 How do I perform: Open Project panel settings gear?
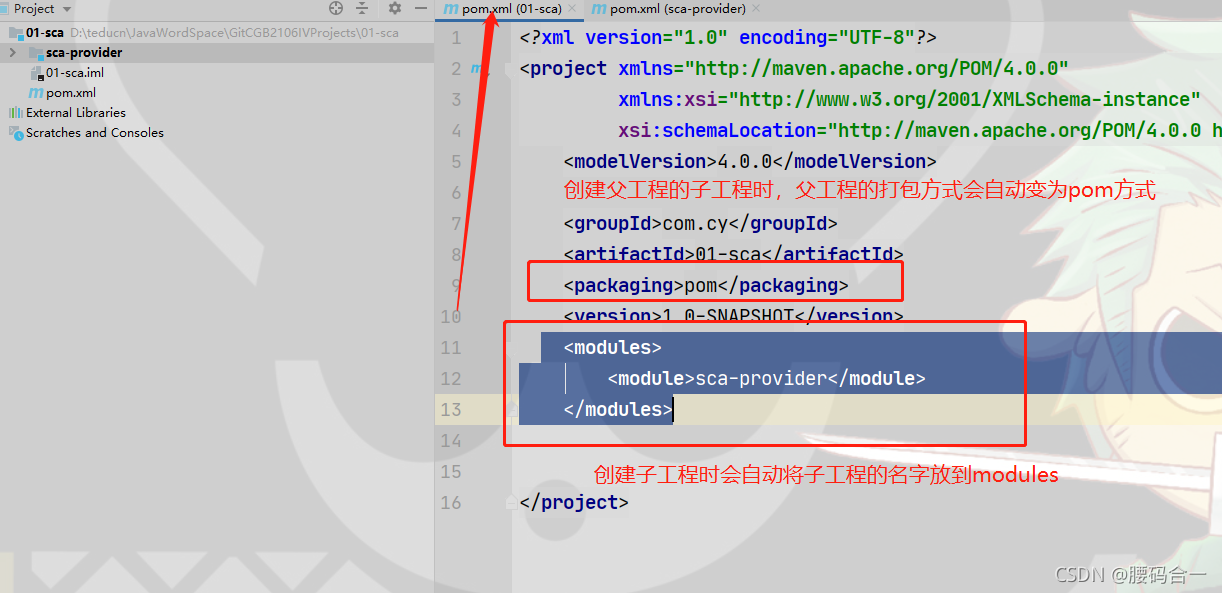pyautogui.click(x=394, y=8)
